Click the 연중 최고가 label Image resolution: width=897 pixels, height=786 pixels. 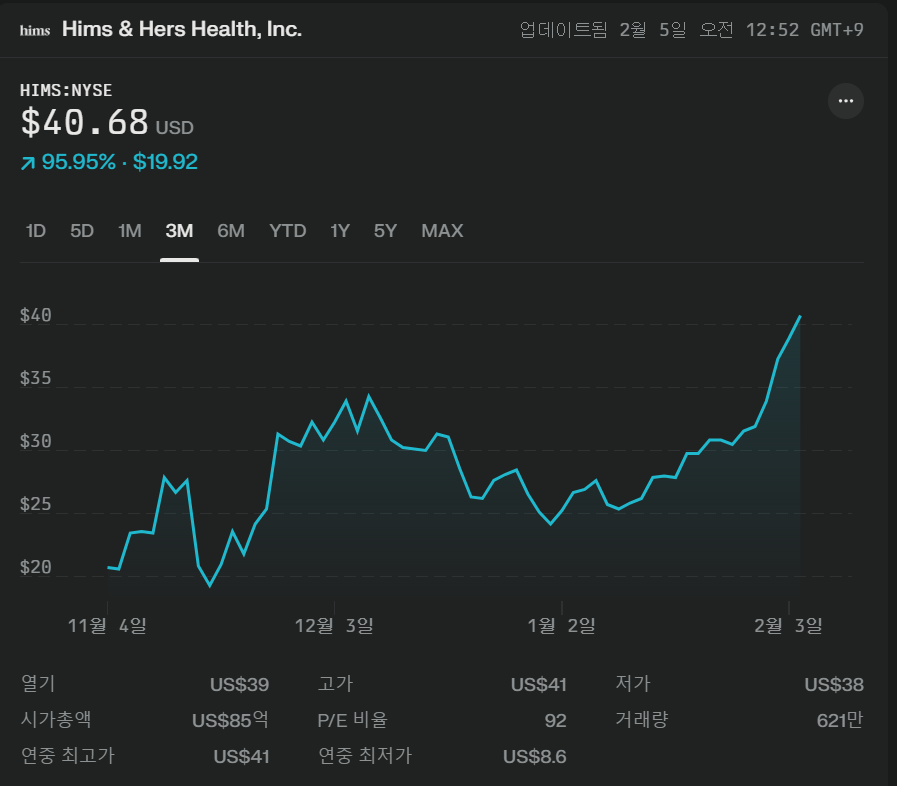(x=68, y=756)
